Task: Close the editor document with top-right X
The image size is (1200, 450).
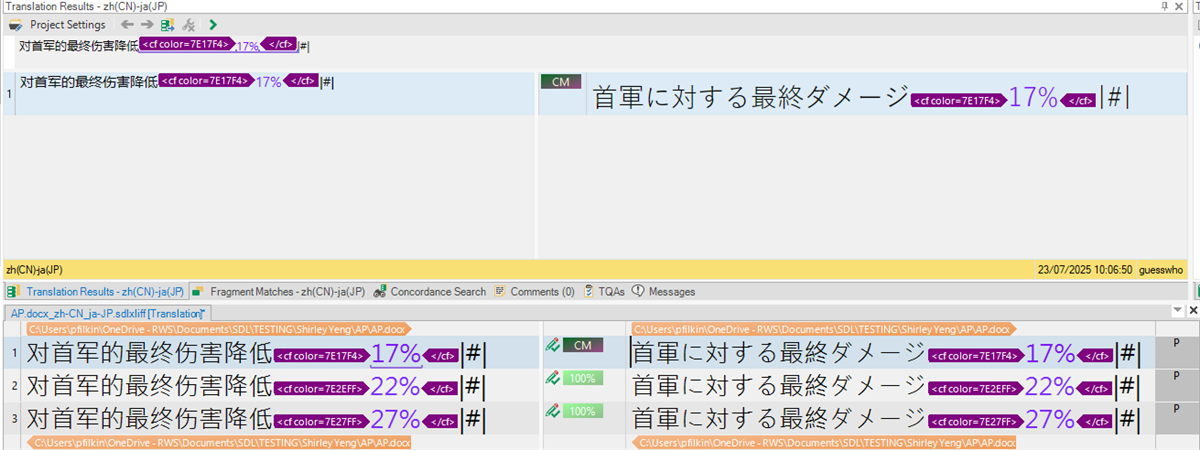Action: (1192, 313)
